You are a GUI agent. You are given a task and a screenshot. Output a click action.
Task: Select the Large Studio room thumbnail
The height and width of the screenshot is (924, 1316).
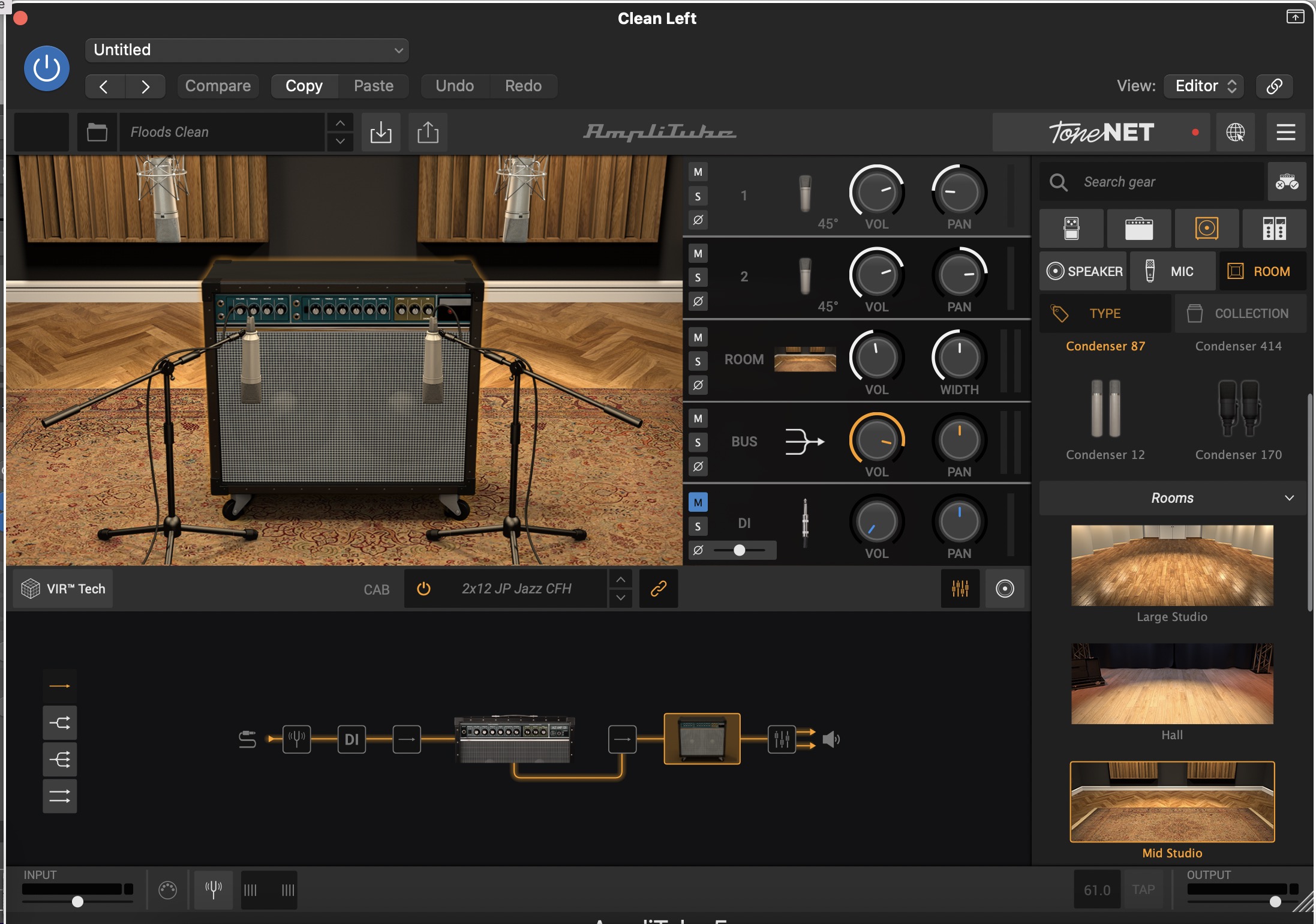point(1172,566)
